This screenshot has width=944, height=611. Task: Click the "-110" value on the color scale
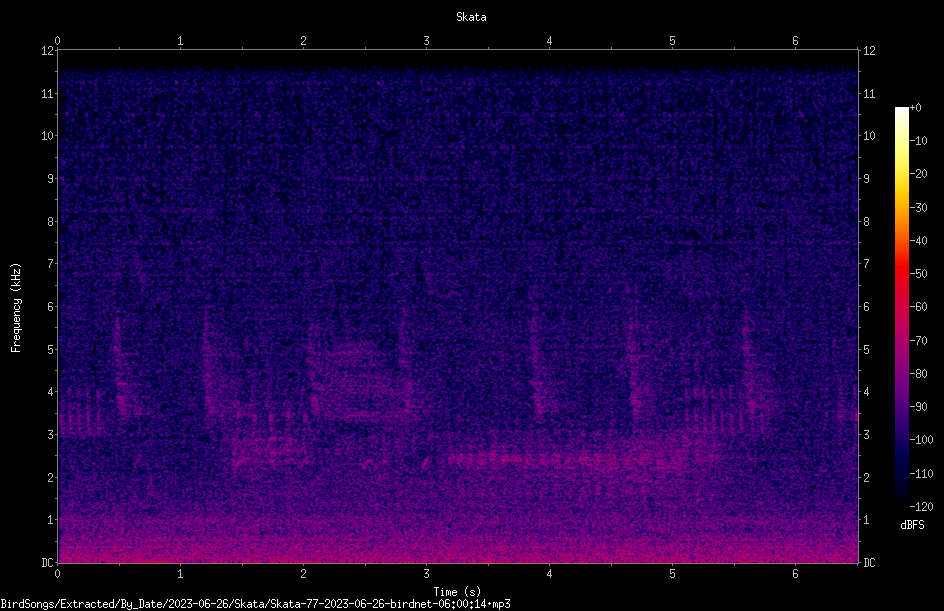(x=922, y=474)
